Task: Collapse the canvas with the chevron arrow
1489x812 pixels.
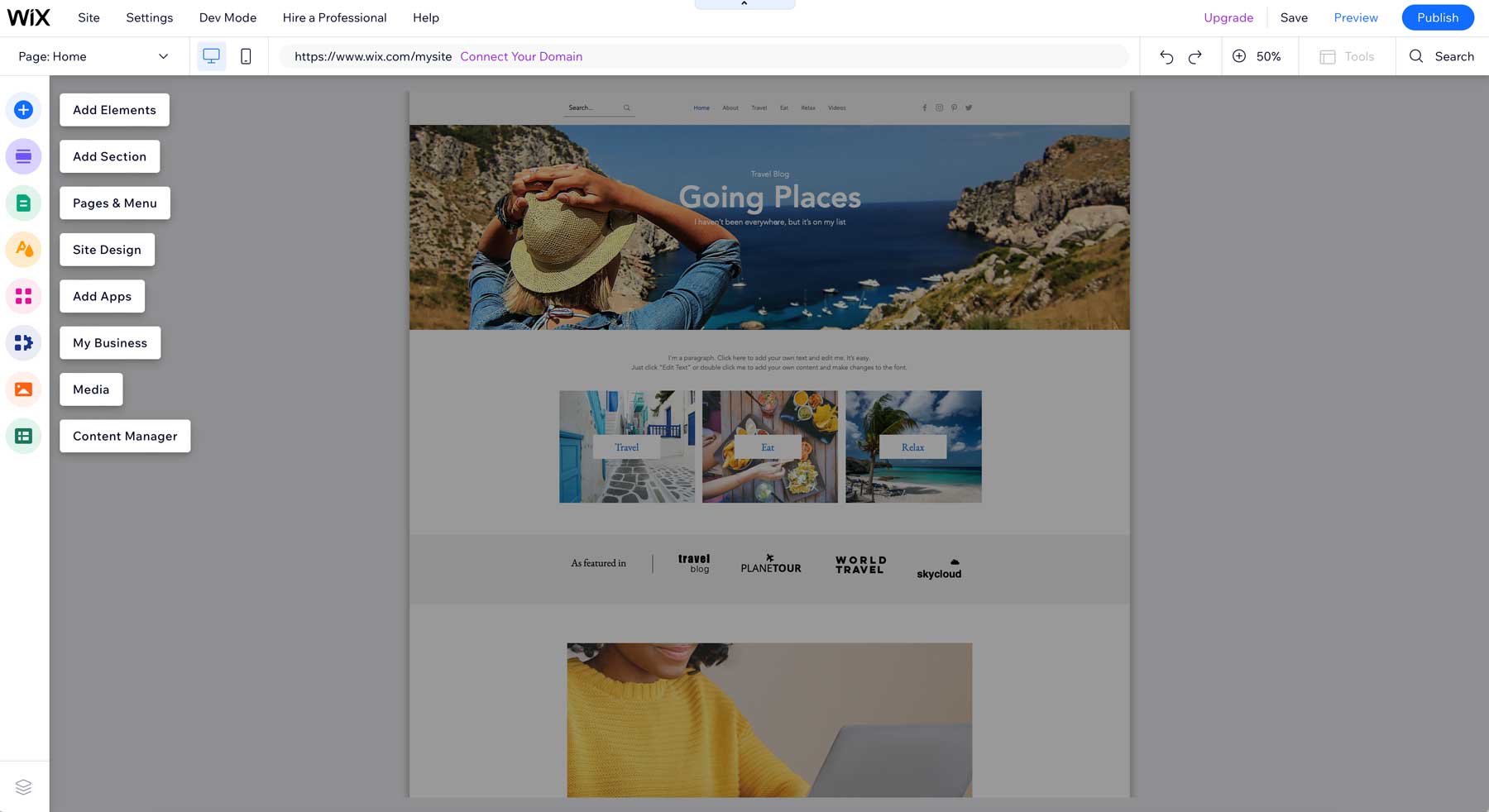Action: click(744, 3)
